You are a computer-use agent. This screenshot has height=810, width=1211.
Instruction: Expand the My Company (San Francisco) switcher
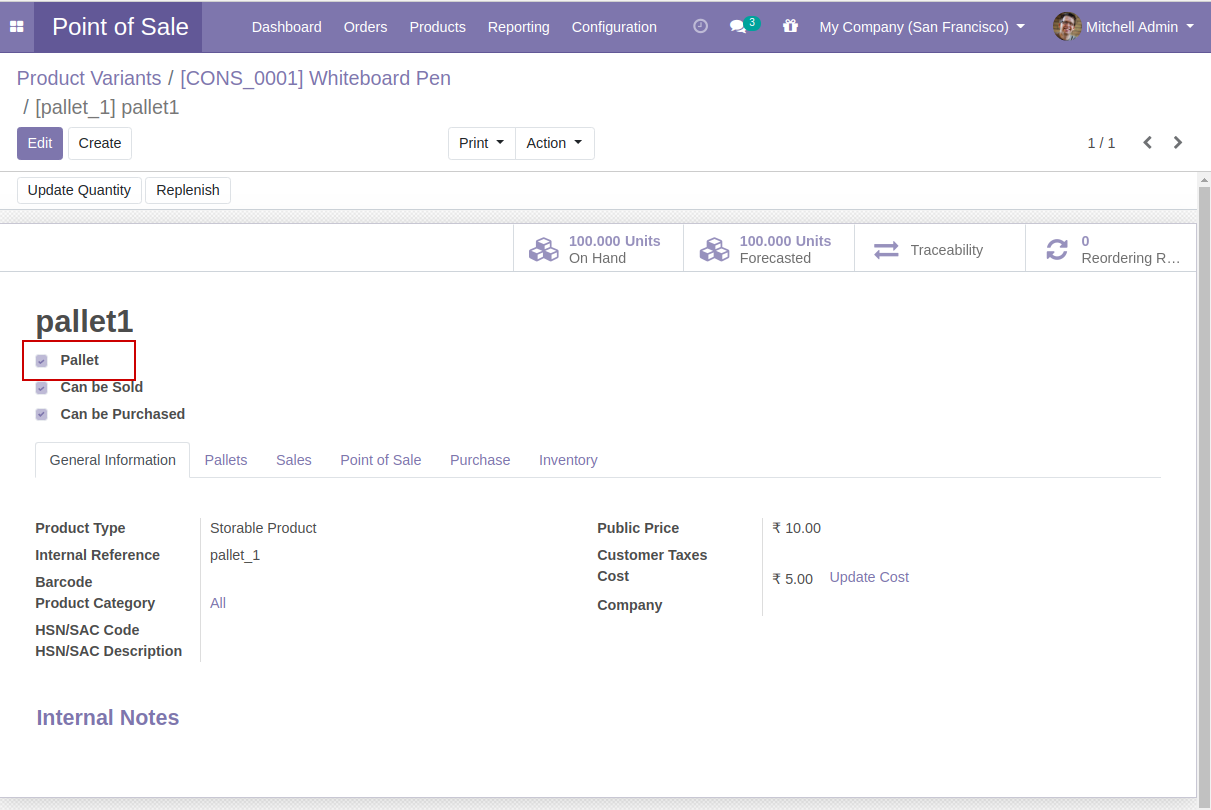[x=922, y=27]
